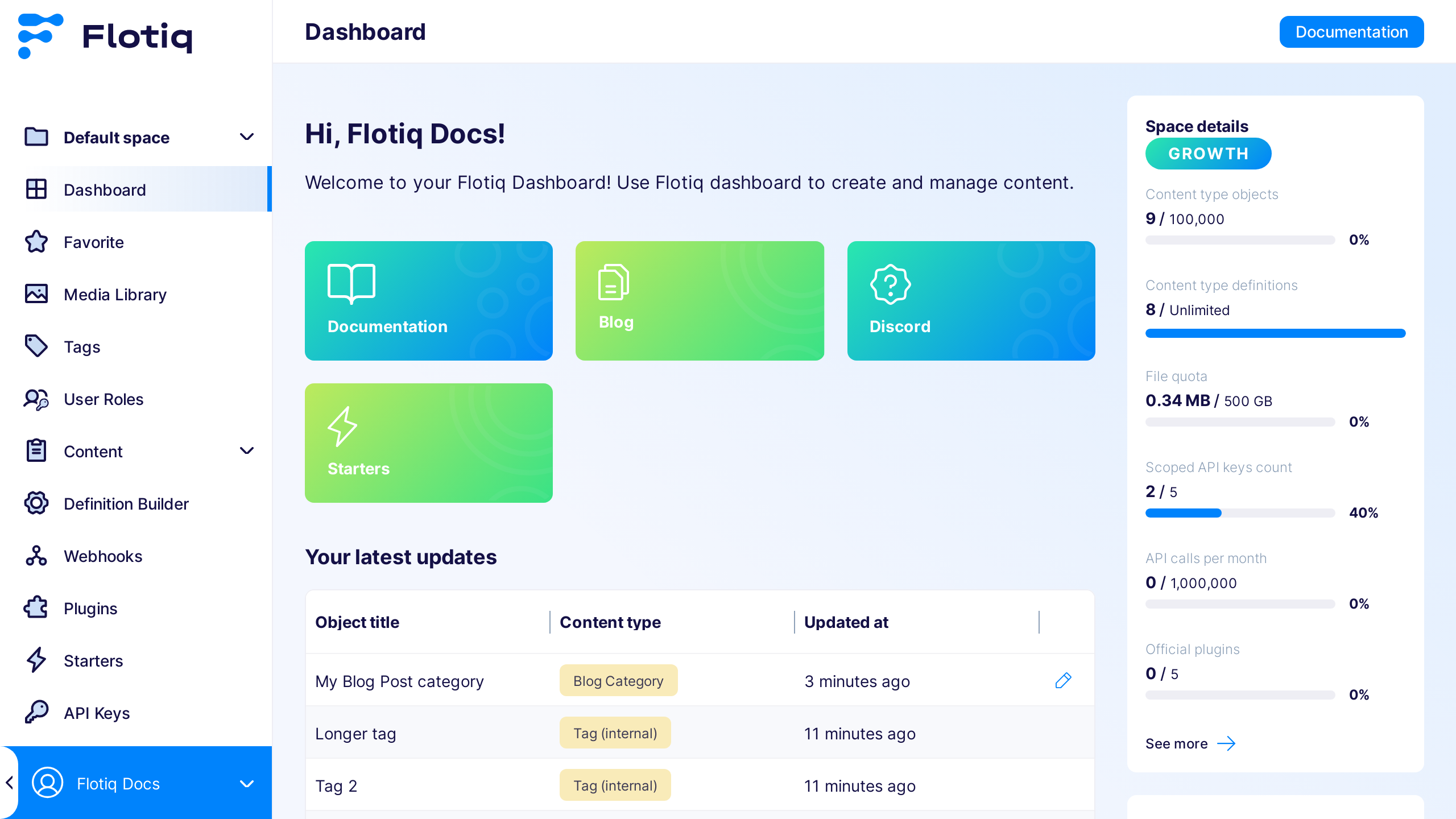The image size is (1456, 819).
Task: Click the Dashboard grid icon
Action: coord(36,189)
